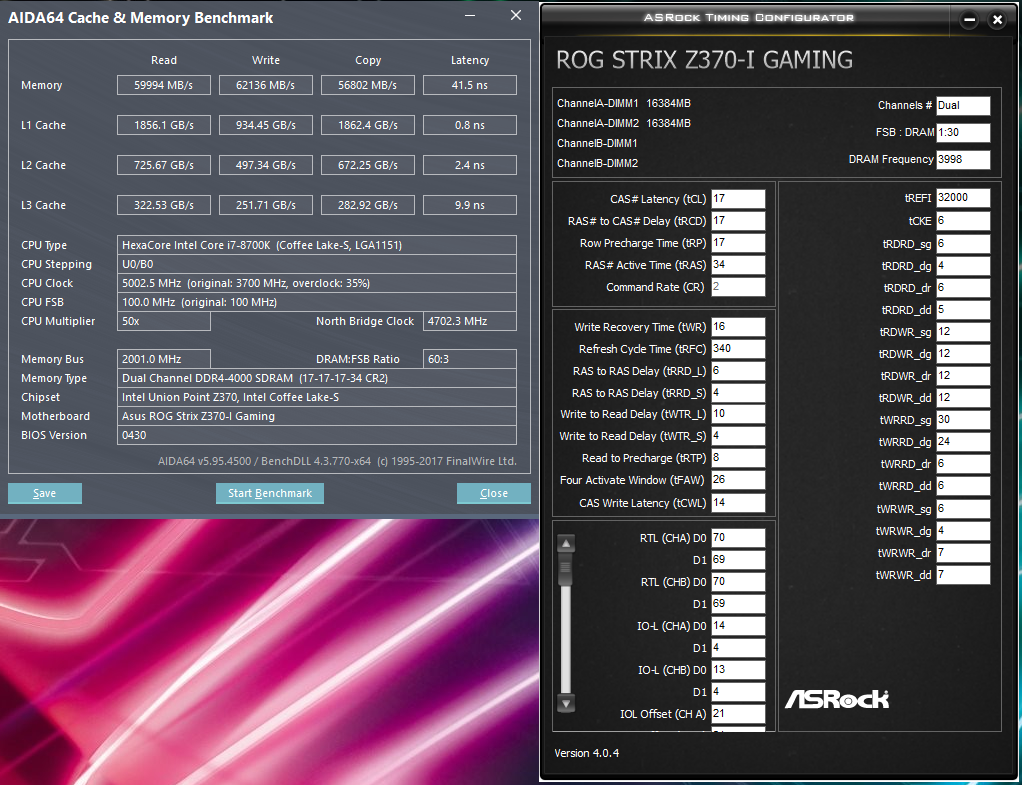The width and height of the screenshot is (1022, 785).
Task: Click Memory Type DDR4-4000 field
Action: pos(317,378)
